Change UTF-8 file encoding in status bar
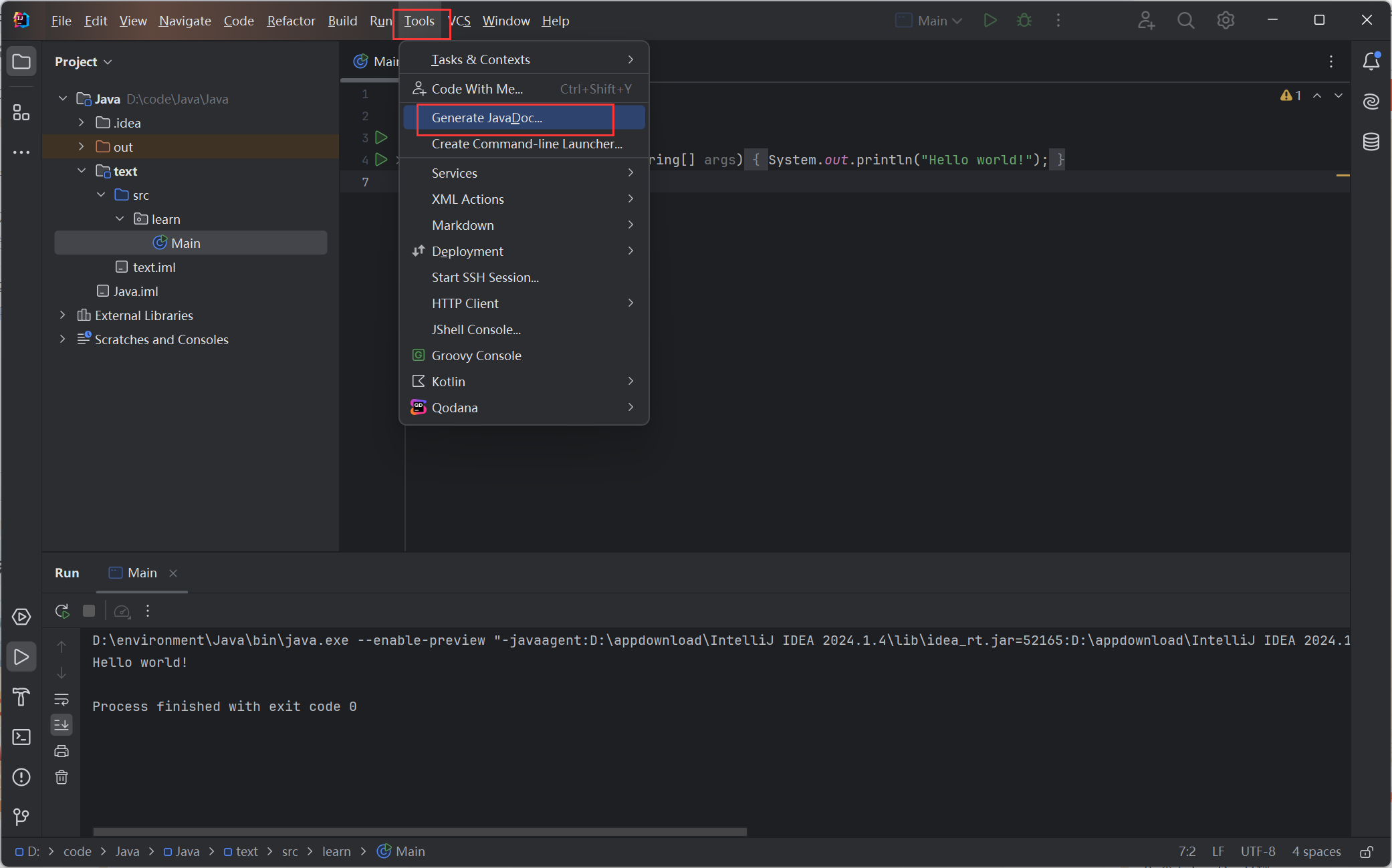The width and height of the screenshot is (1392, 868). click(1258, 852)
